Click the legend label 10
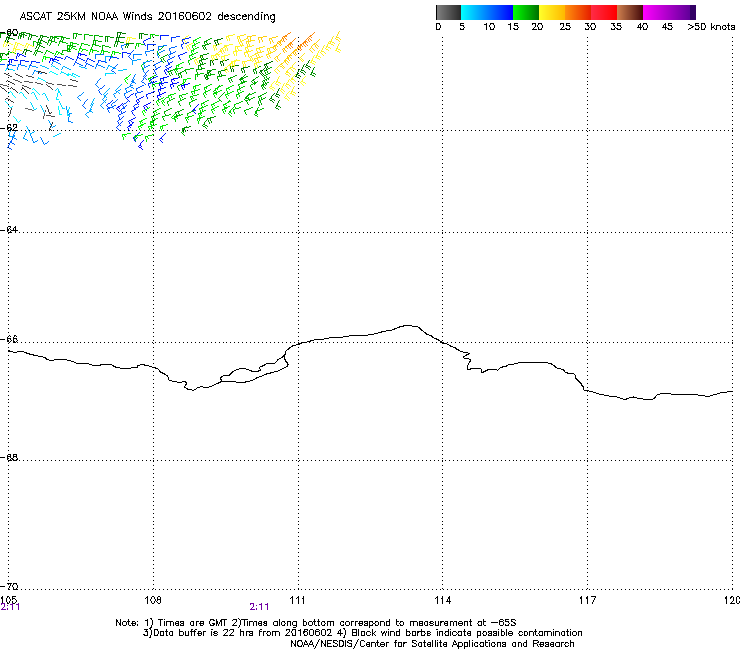 tap(488, 27)
